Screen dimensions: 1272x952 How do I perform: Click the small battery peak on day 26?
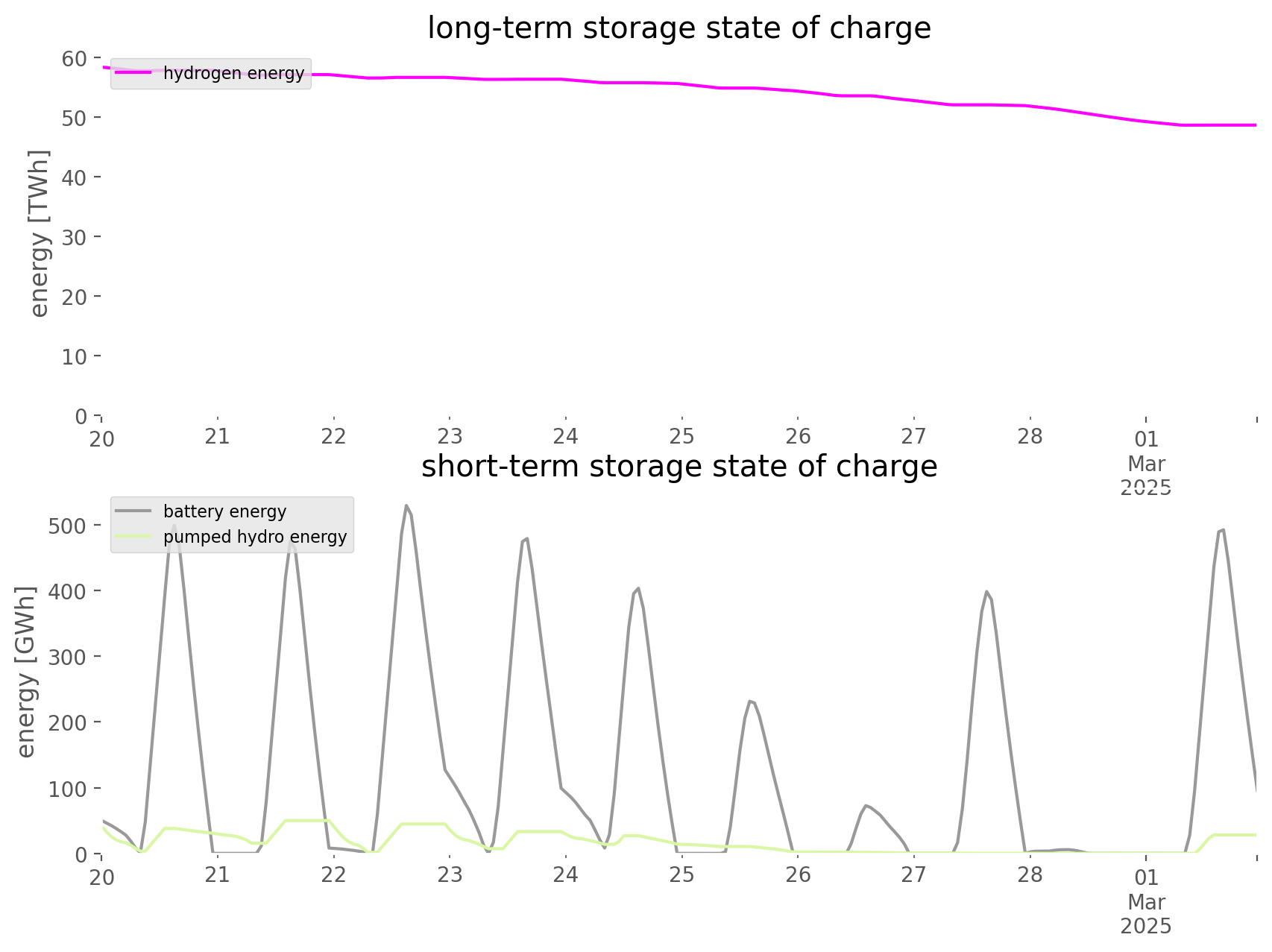866,806
